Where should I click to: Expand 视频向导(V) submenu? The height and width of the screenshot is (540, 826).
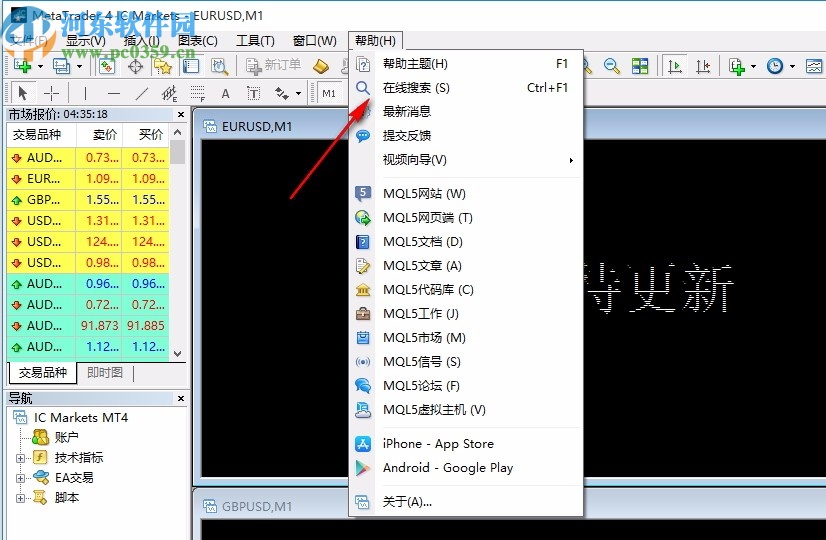(466, 160)
